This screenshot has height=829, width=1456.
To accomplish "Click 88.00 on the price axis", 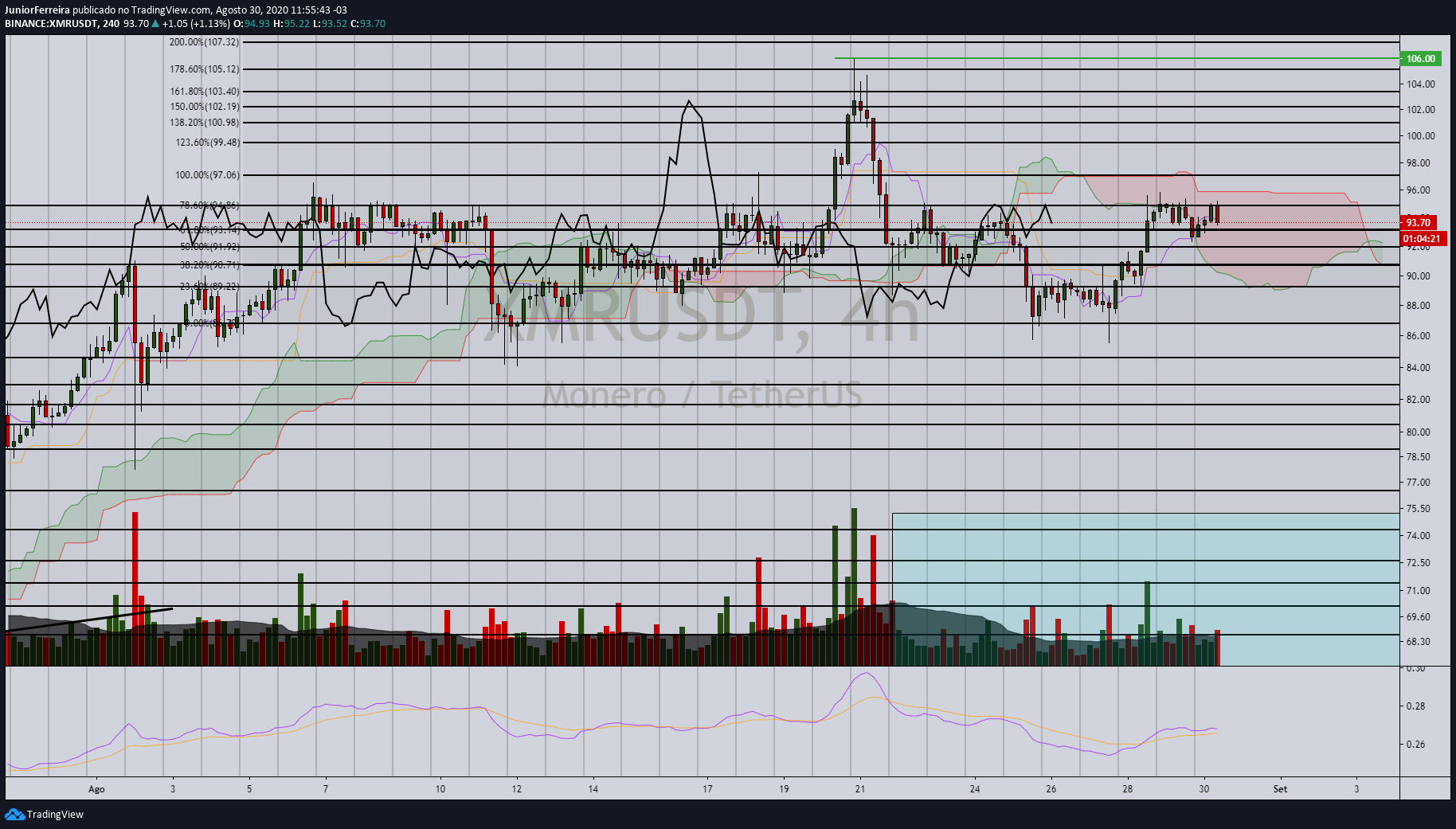I will click(1418, 305).
